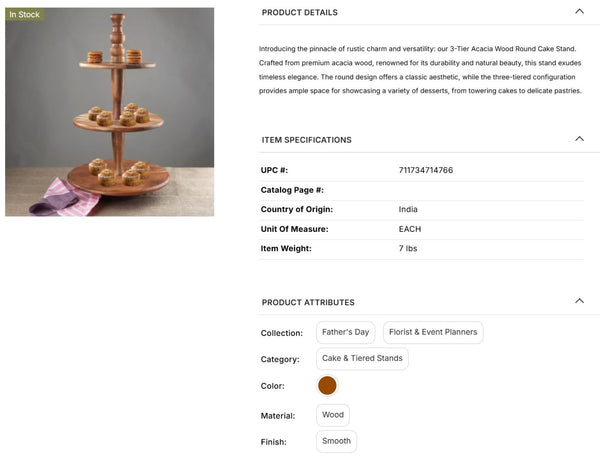Click the ITEM SPECIFICATIONS heading text

(306, 140)
